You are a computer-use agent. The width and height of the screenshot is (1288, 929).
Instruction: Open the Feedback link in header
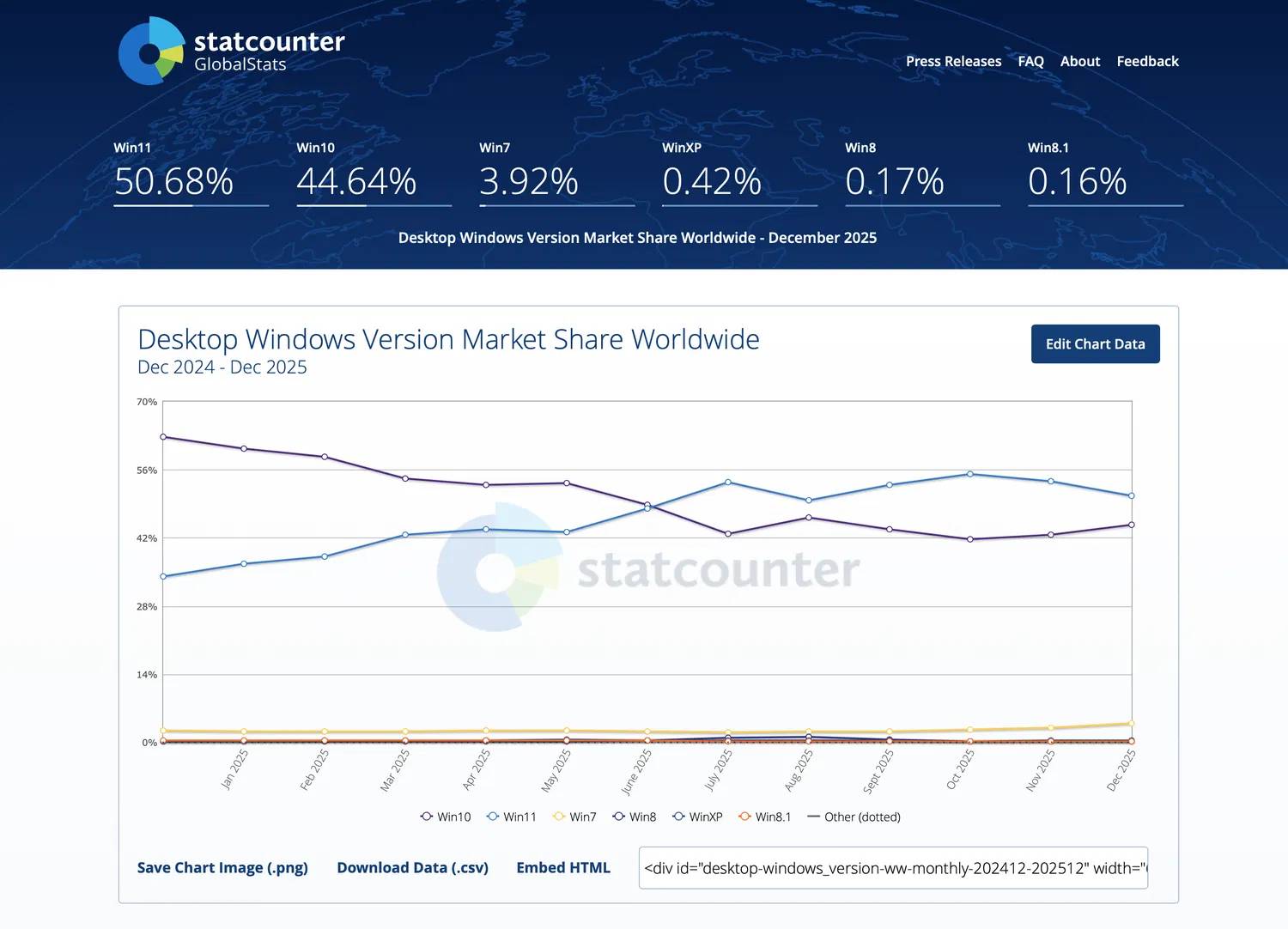click(x=1147, y=61)
